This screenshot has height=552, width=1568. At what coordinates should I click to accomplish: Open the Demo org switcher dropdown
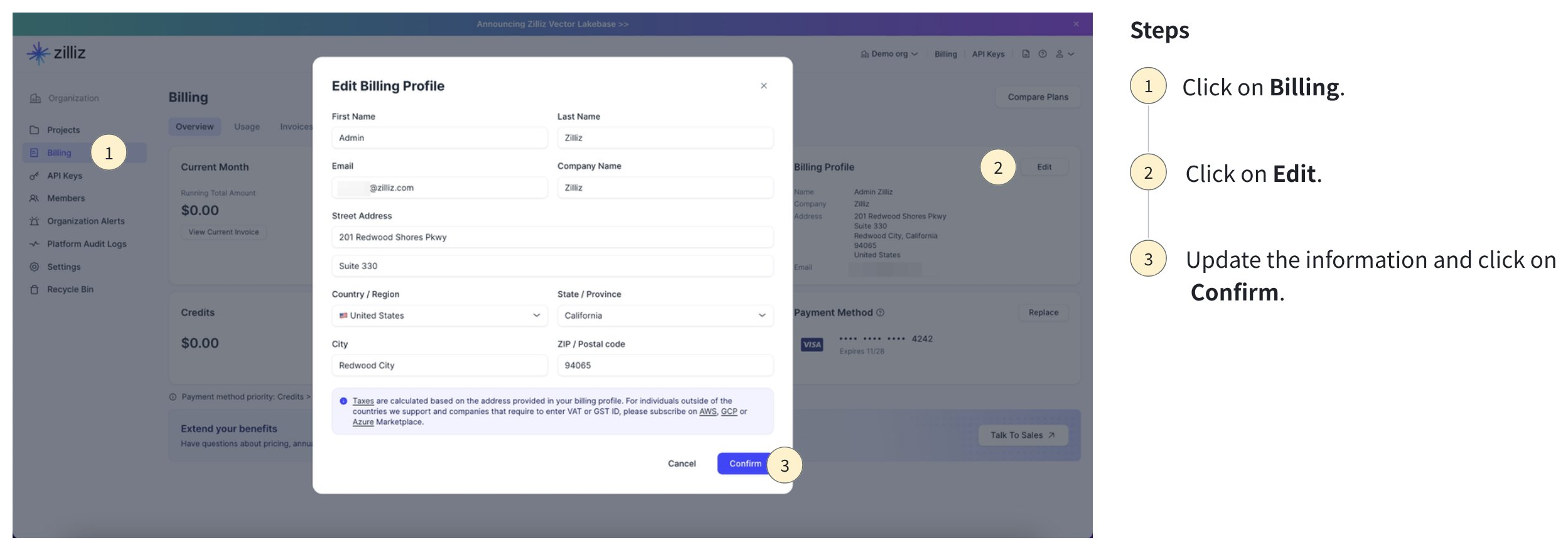pos(889,54)
